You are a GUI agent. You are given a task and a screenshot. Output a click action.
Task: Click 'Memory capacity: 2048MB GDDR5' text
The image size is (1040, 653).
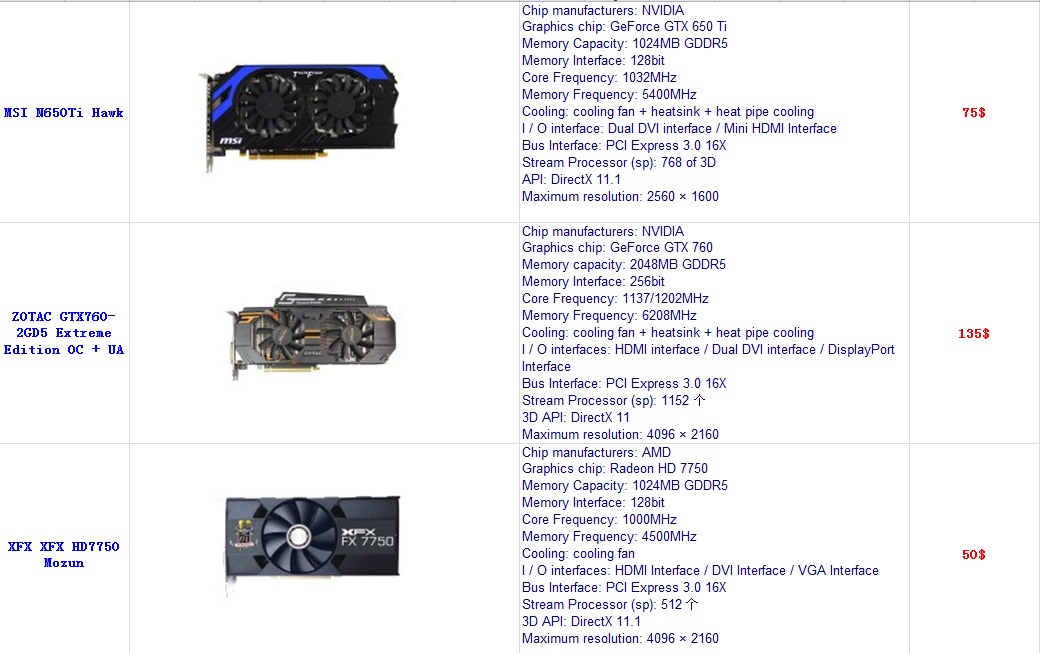623,265
